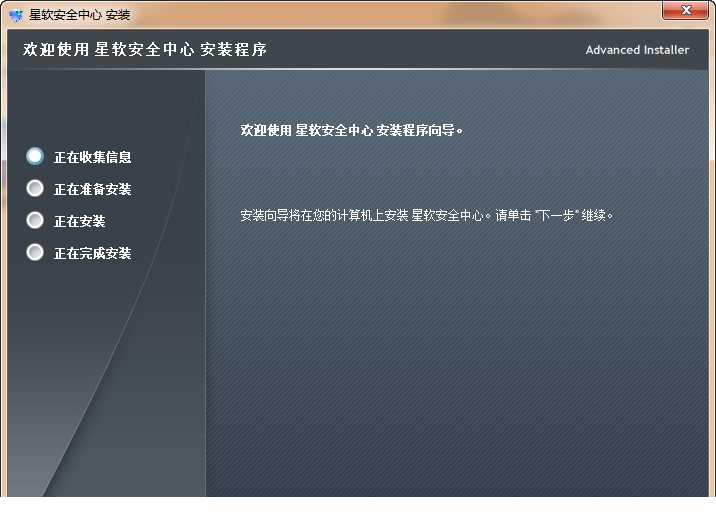Select the 正在收集信息 step indicator bullet

pyautogui.click(x=36, y=156)
